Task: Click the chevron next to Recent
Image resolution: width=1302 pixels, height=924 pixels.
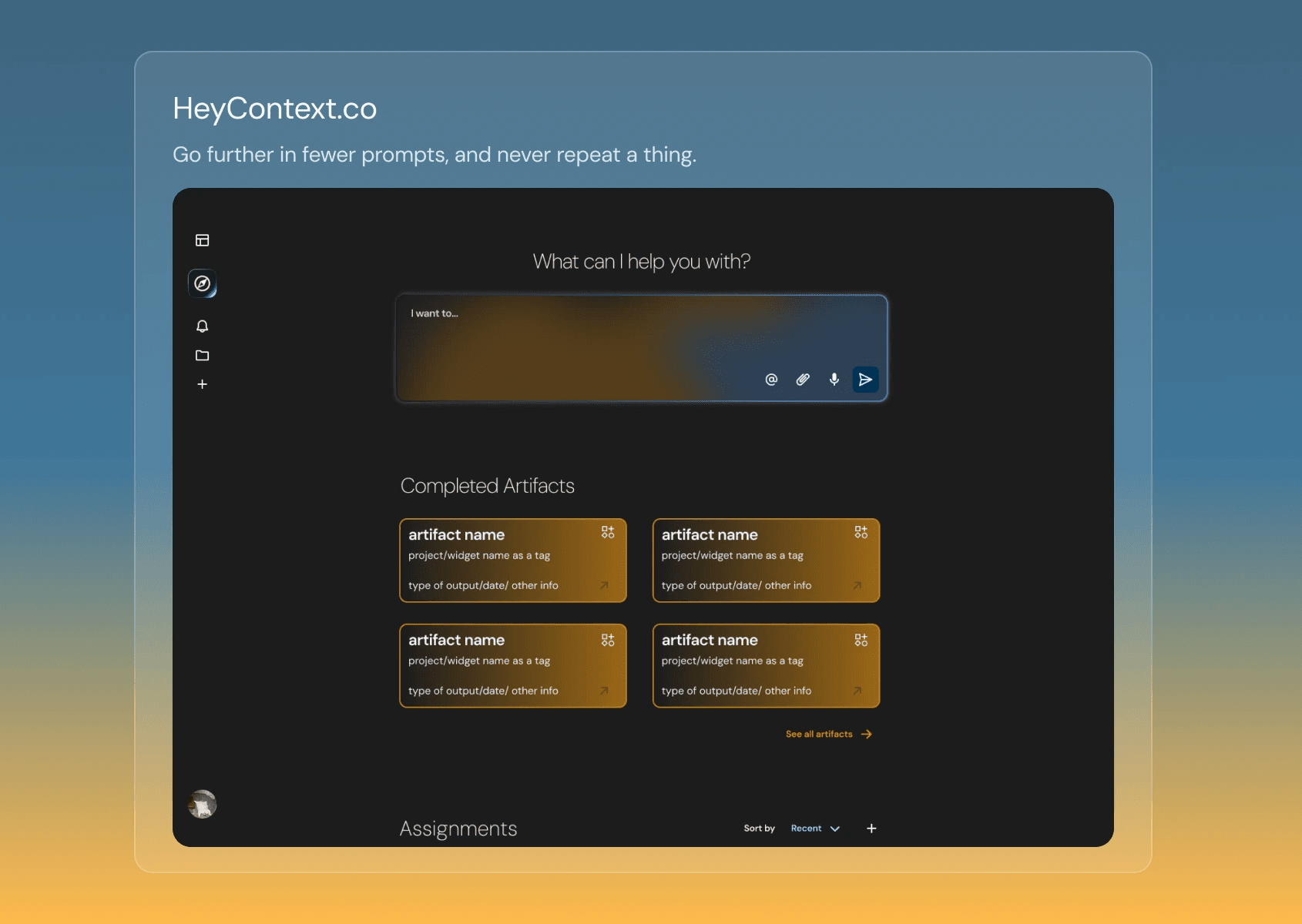Action: (835, 829)
